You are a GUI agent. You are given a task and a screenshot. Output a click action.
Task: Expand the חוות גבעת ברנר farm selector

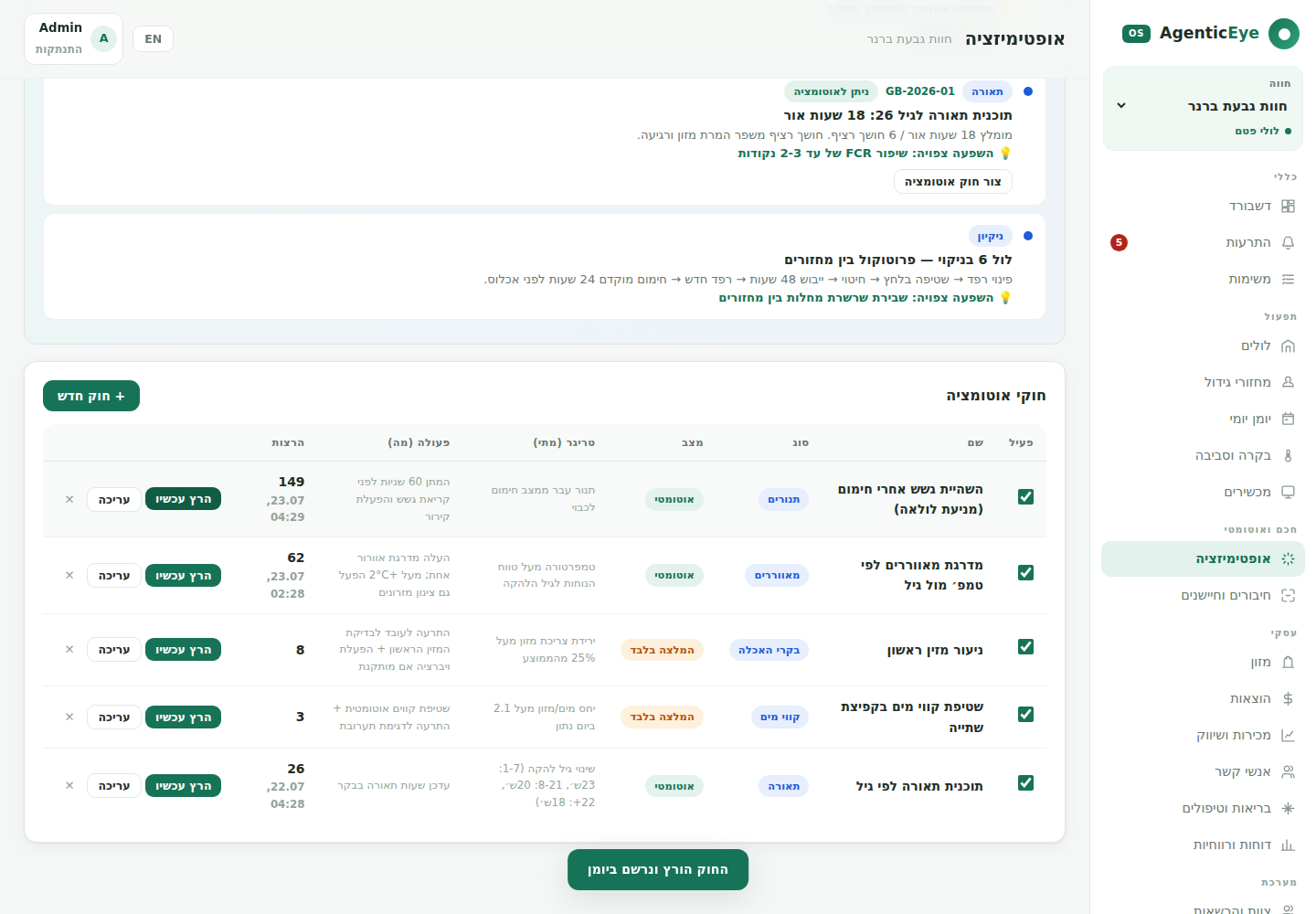[1203, 108]
